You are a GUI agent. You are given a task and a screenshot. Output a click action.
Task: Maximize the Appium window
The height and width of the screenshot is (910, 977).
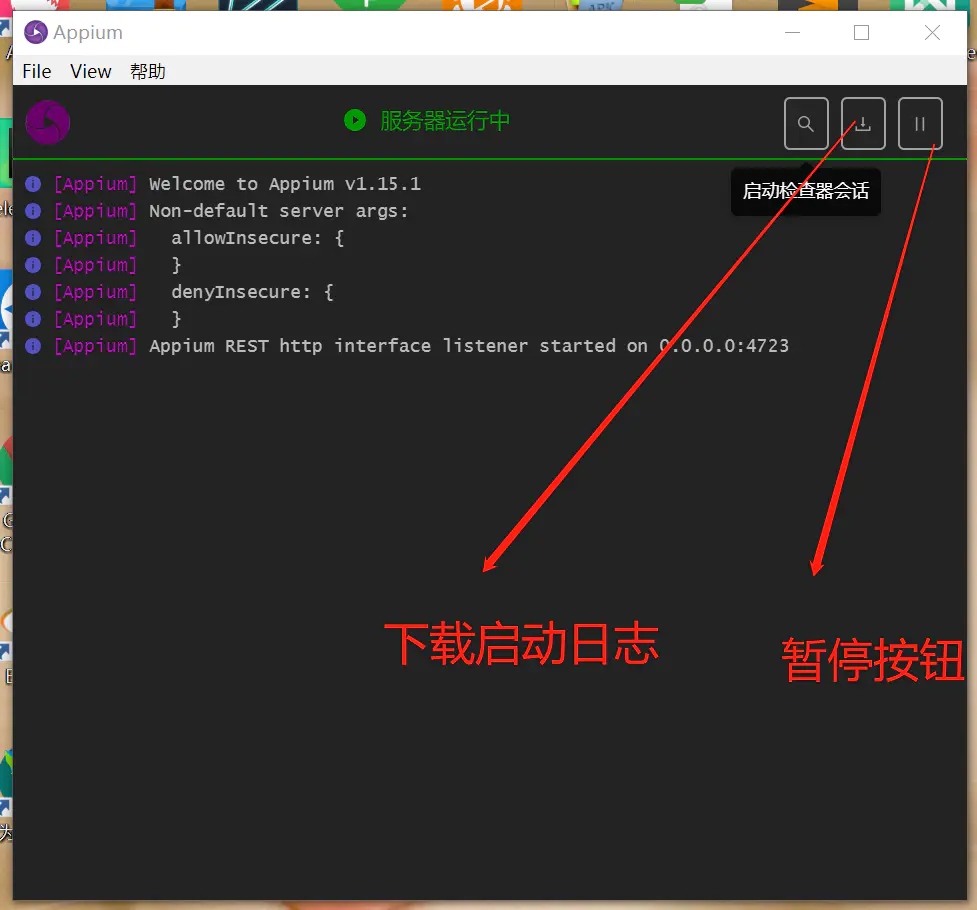[861, 32]
